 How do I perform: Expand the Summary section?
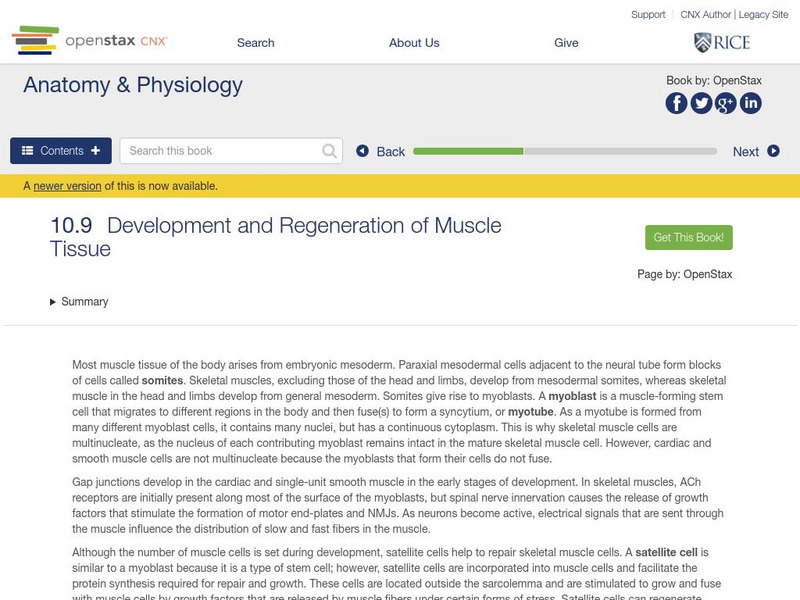click(x=79, y=302)
